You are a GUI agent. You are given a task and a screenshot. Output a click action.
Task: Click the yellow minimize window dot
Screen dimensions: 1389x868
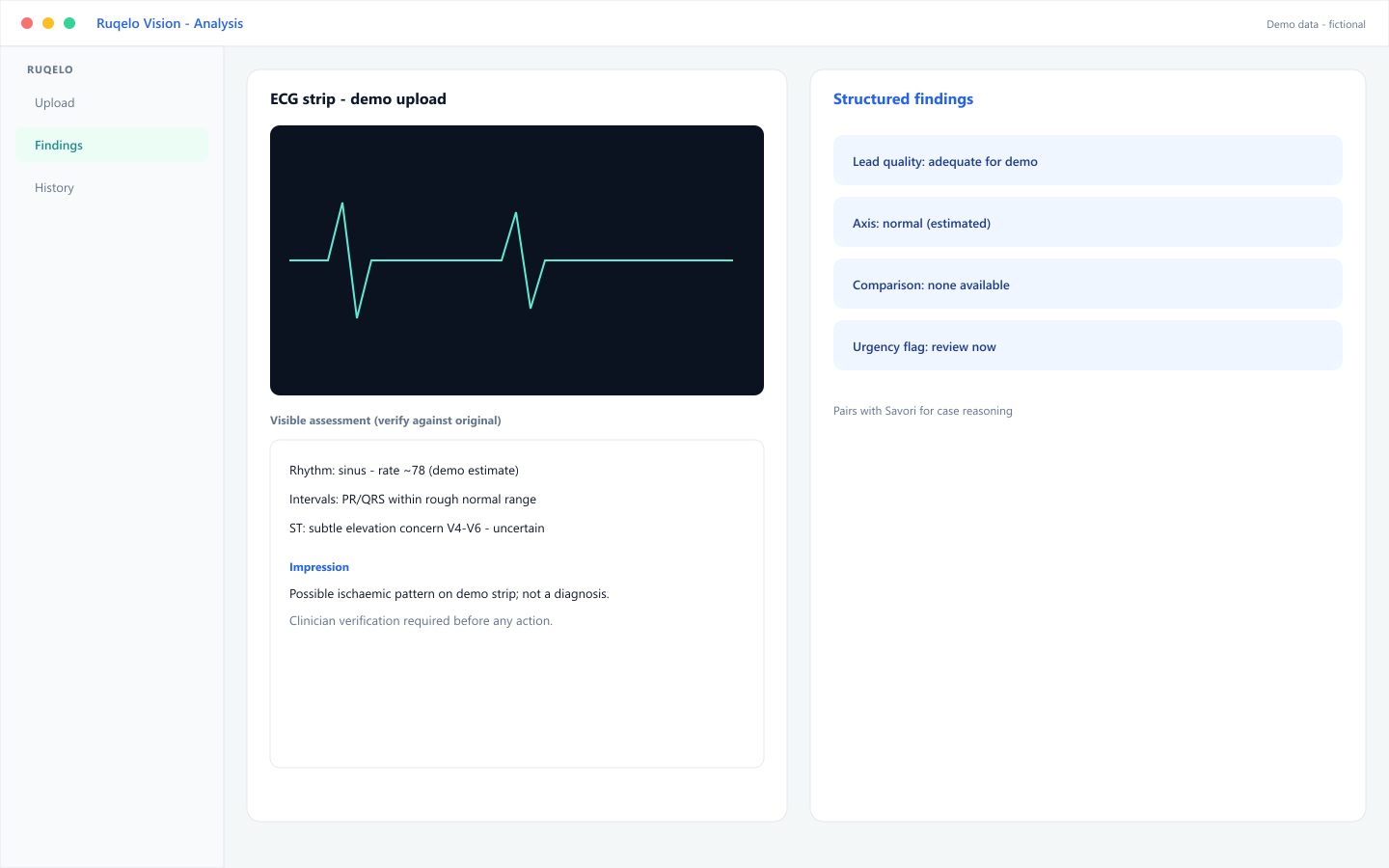coord(48,23)
